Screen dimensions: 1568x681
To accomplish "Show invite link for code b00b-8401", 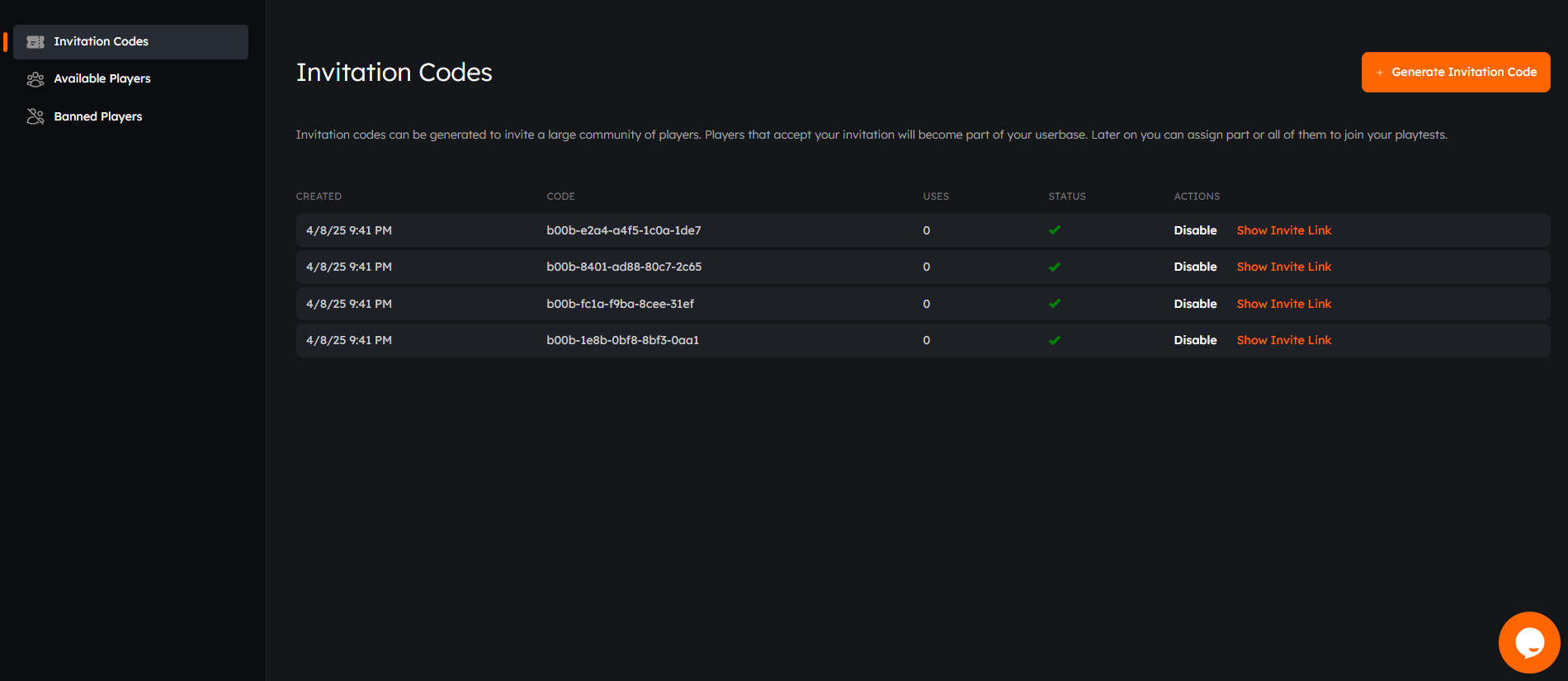I will pyautogui.click(x=1284, y=267).
